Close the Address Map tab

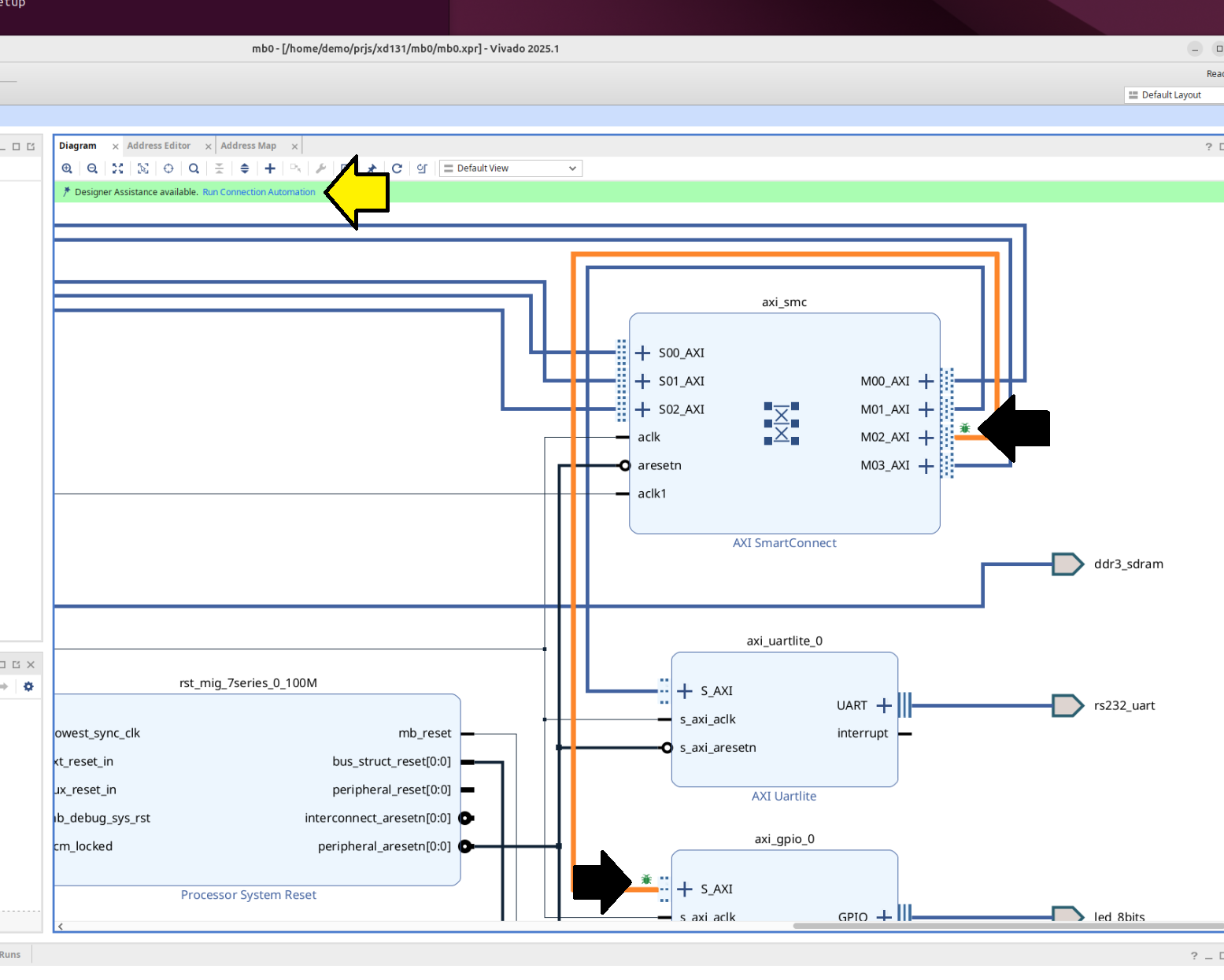(x=294, y=146)
